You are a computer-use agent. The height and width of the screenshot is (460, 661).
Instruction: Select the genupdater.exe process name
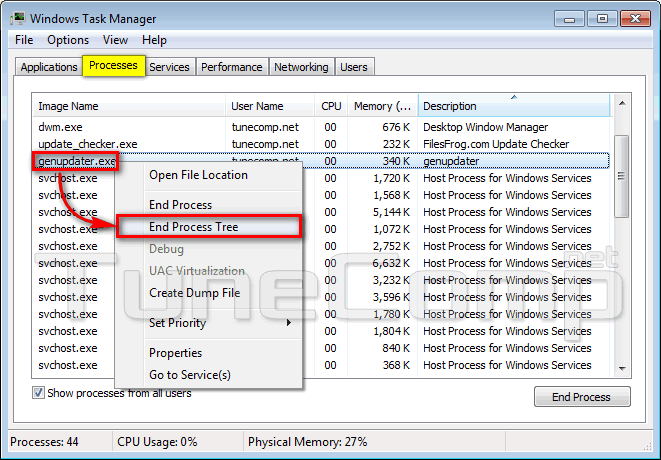click(x=77, y=161)
